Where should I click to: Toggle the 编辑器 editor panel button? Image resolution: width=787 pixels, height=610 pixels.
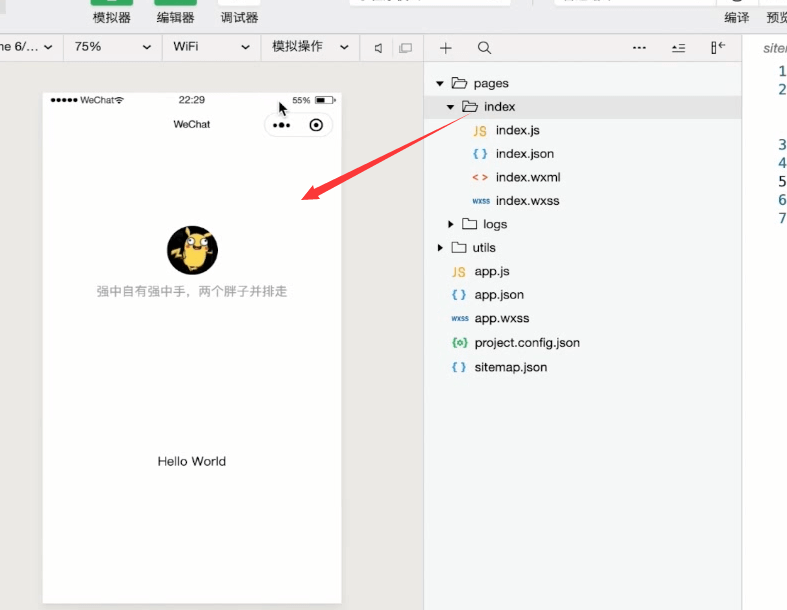(x=175, y=11)
